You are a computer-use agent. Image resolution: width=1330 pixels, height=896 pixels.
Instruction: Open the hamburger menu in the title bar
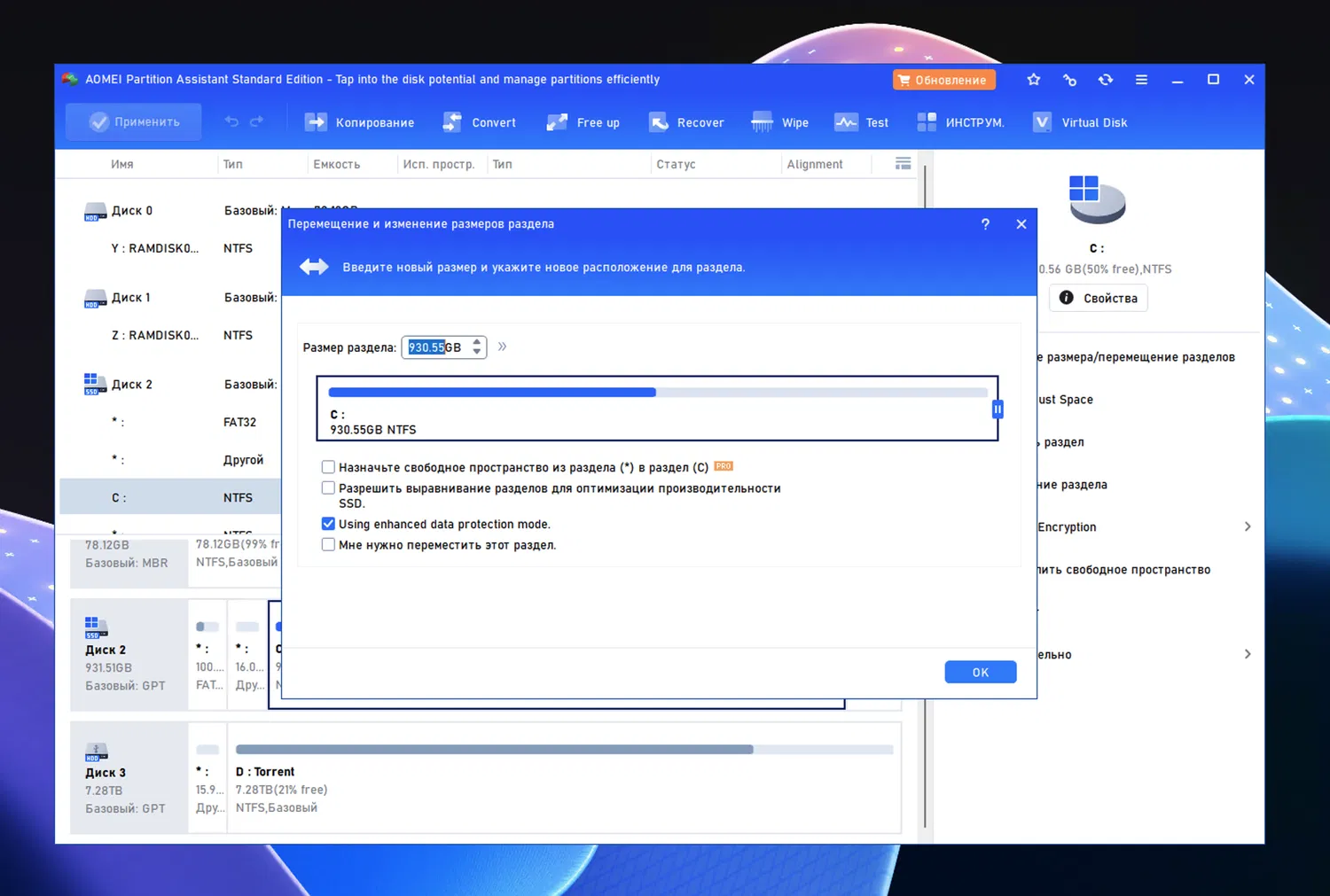1142,80
